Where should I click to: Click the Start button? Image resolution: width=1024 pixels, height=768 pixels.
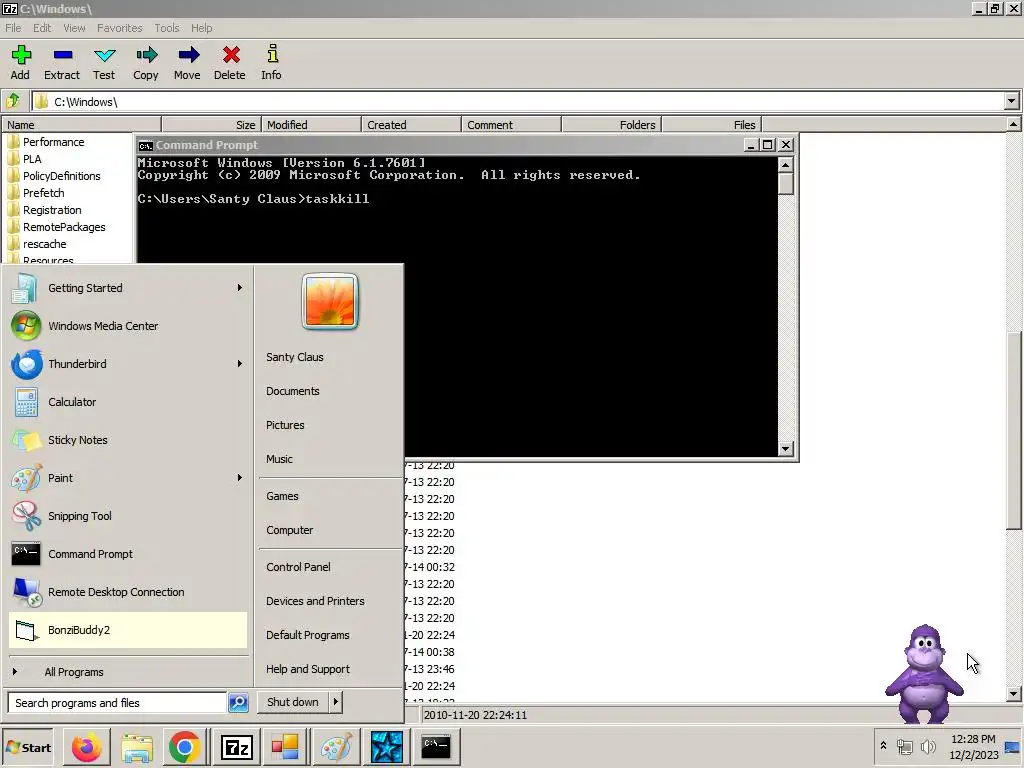tap(28, 748)
